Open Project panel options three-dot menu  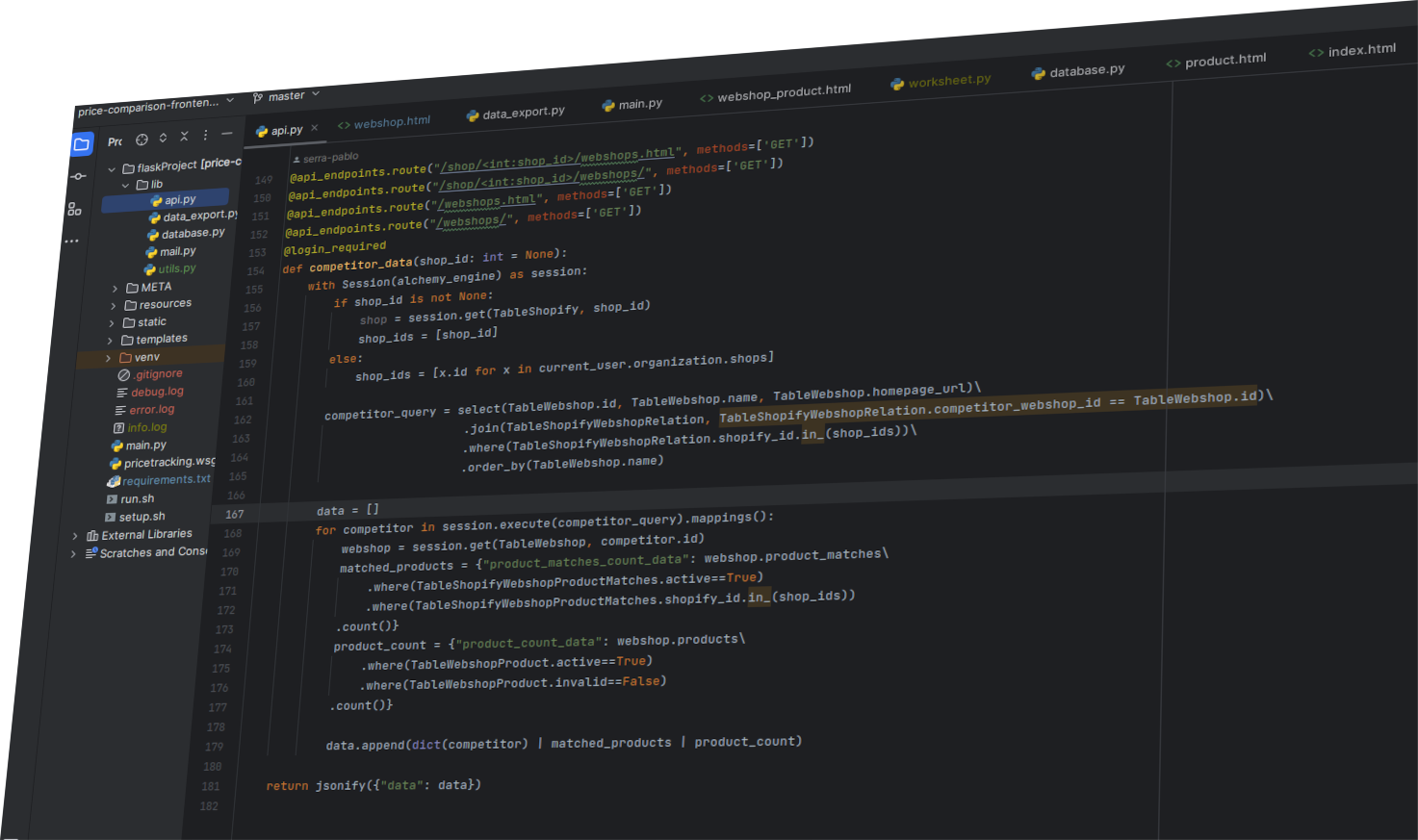[x=205, y=136]
